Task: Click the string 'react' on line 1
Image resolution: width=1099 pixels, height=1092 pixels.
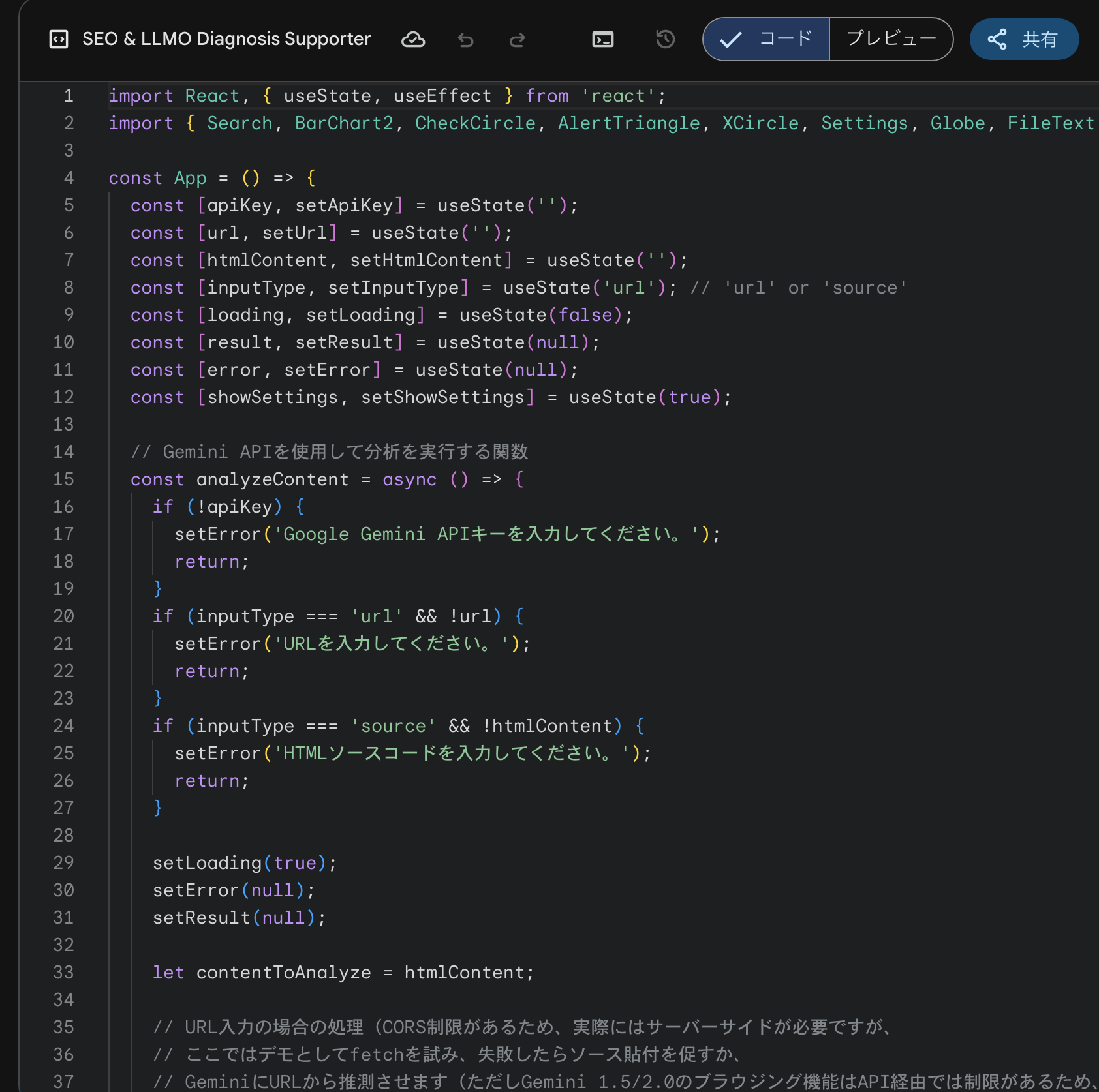Action: [x=619, y=95]
